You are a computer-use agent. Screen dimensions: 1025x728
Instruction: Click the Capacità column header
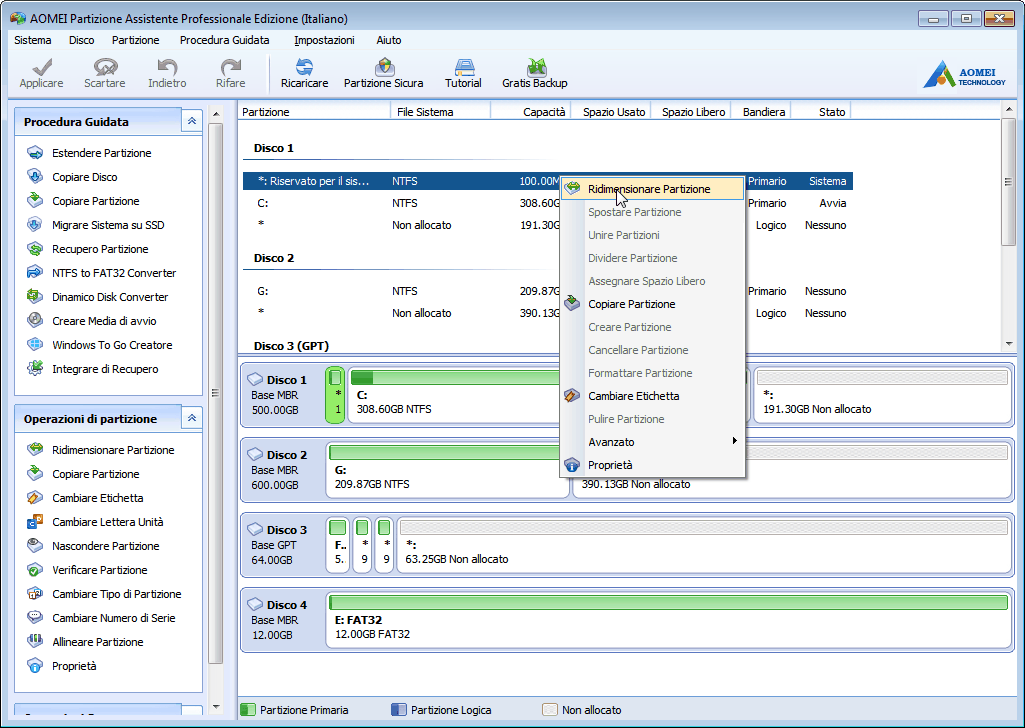(x=544, y=112)
